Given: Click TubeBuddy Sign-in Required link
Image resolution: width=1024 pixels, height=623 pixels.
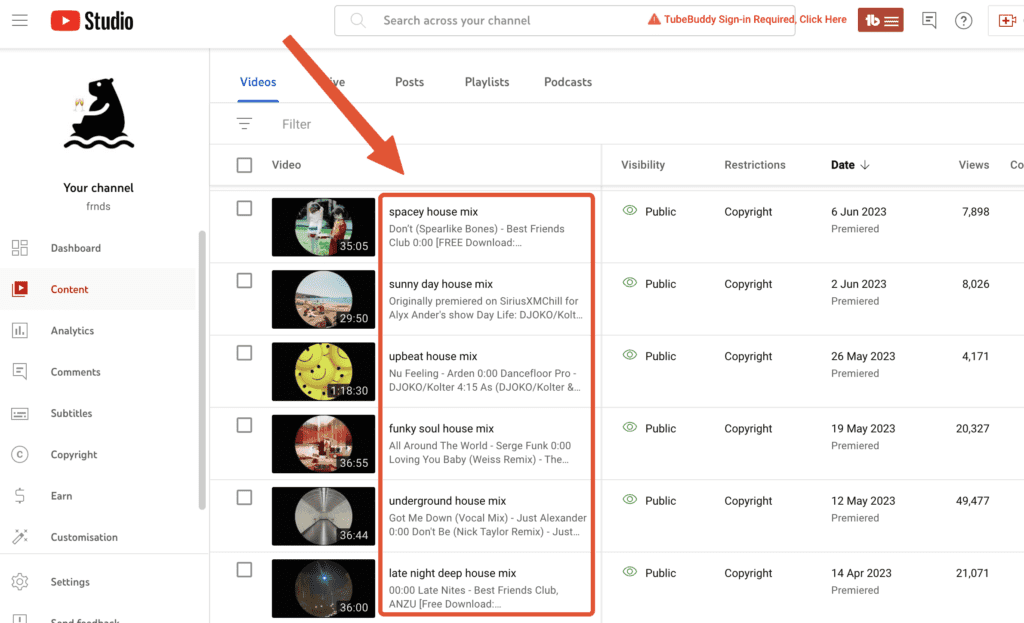Looking at the screenshot, I should coord(748,20).
